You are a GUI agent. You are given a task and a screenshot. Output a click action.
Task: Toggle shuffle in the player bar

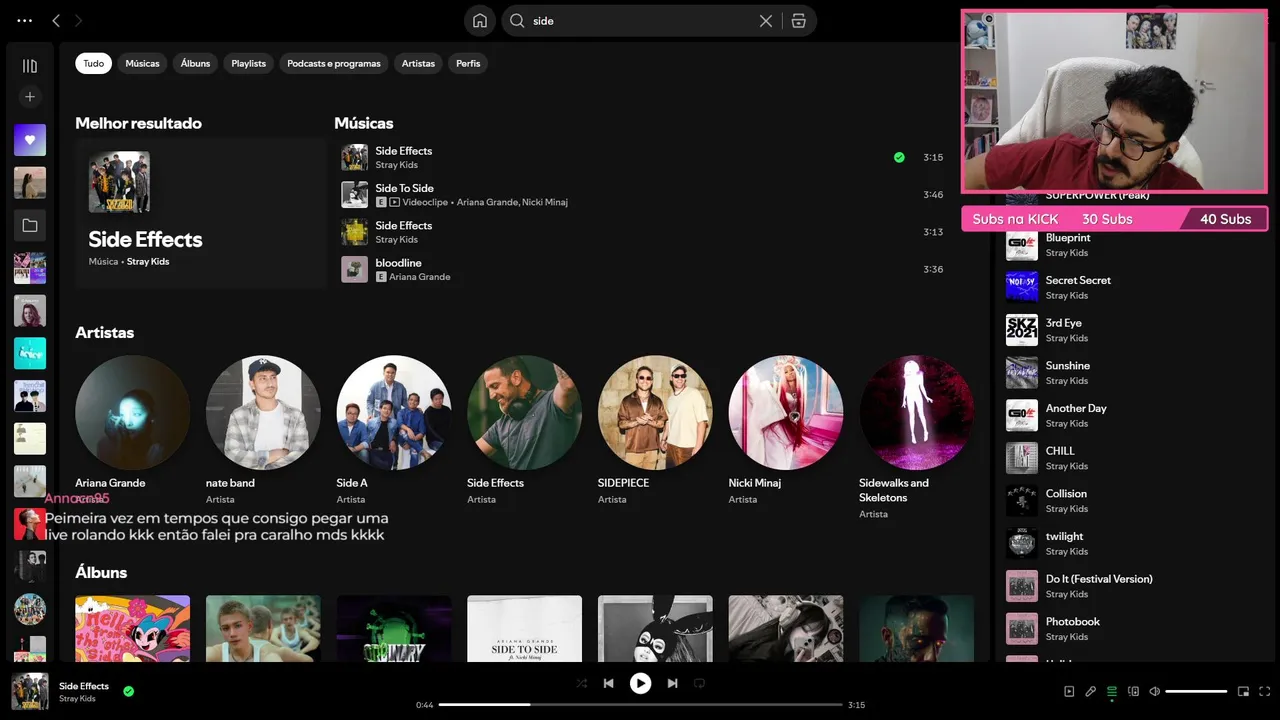tap(581, 683)
